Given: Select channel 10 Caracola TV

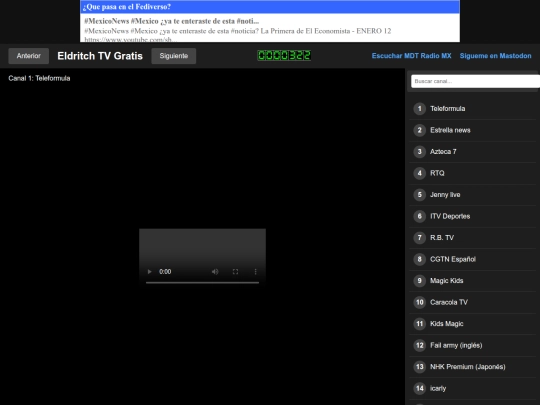Looking at the screenshot, I should click(472, 302).
